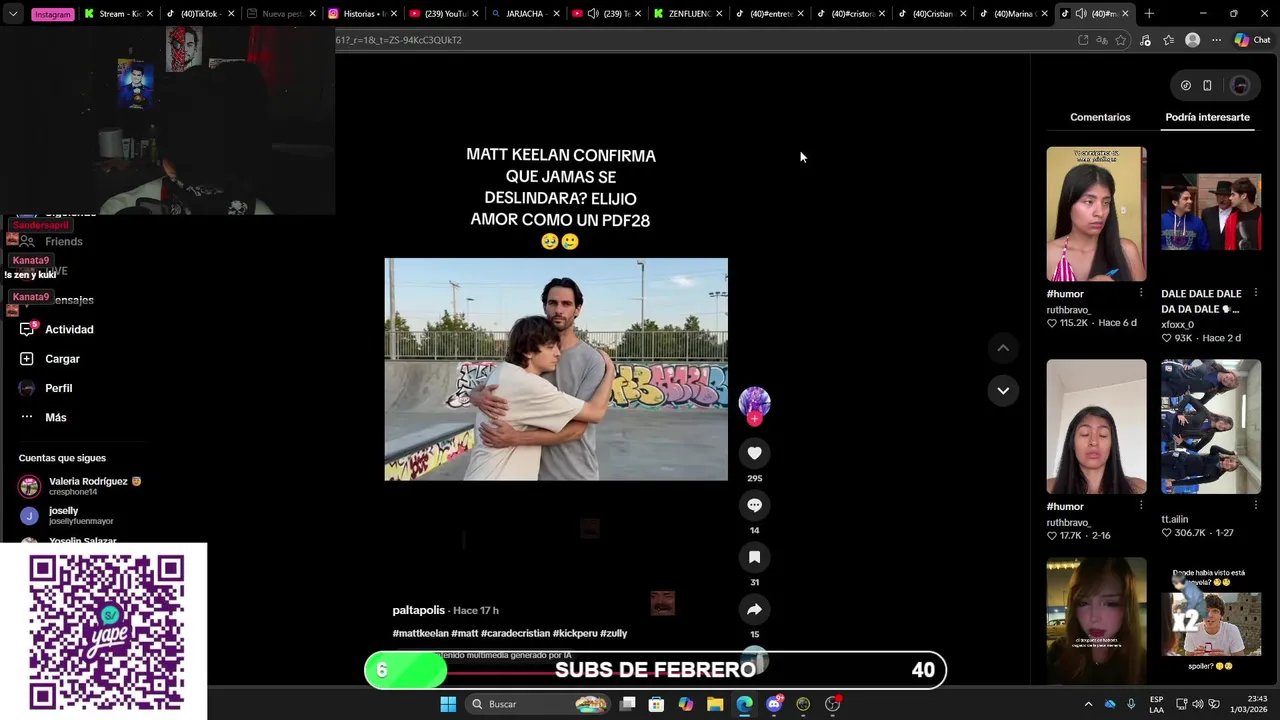Open the TikTok profile avatar at top right
The image size is (1280, 720).
tap(1240, 85)
